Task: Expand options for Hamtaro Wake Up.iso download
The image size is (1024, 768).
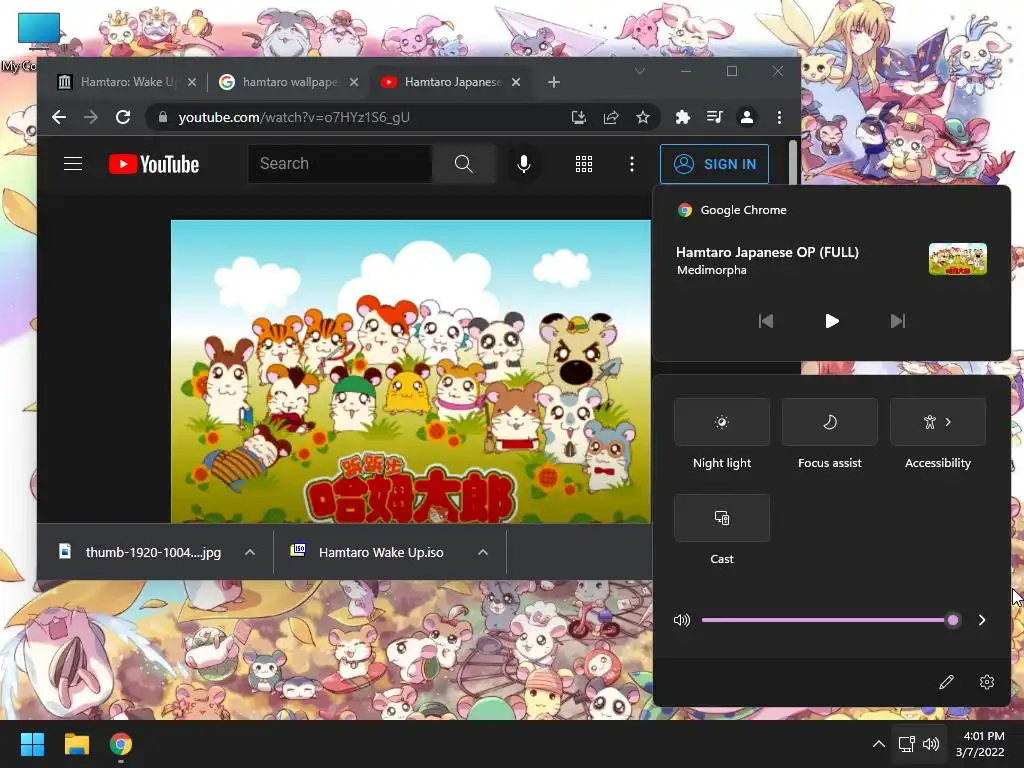Action: tap(483, 552)
